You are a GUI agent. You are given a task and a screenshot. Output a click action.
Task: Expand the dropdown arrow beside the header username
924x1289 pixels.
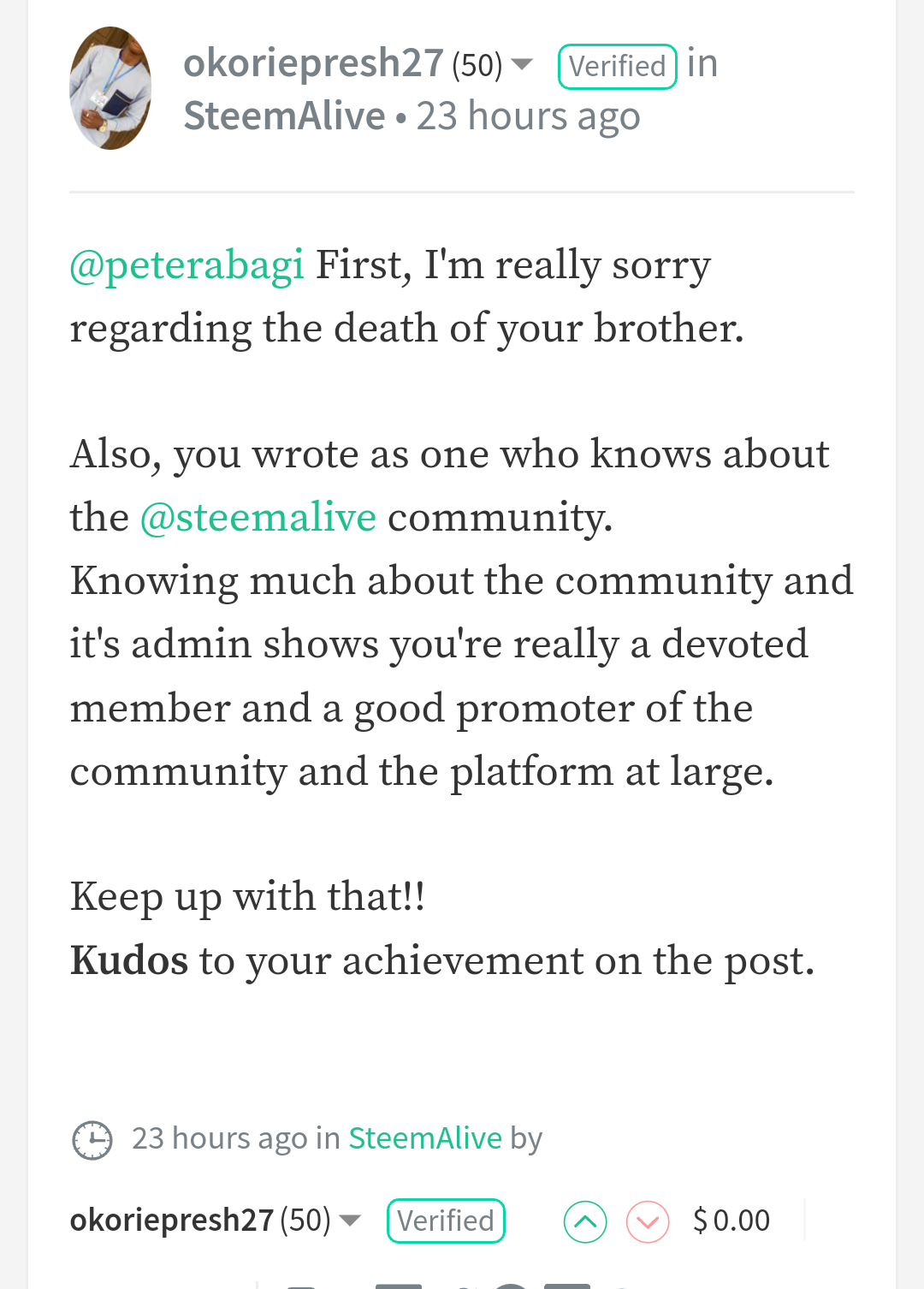coord(521,64)
